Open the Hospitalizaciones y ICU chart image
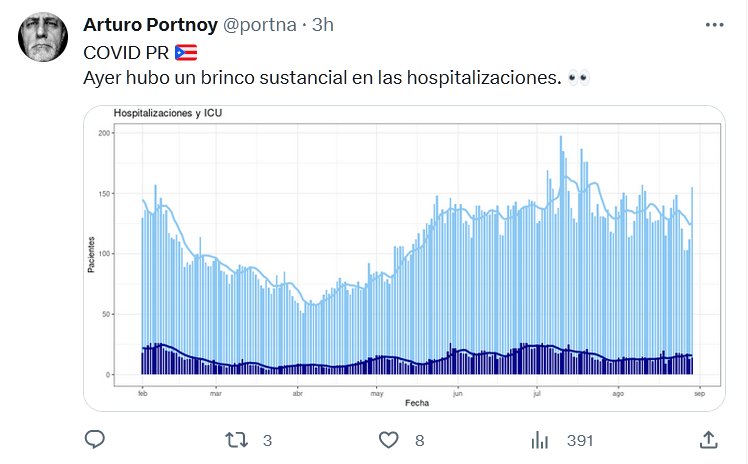 click(417, 258)
